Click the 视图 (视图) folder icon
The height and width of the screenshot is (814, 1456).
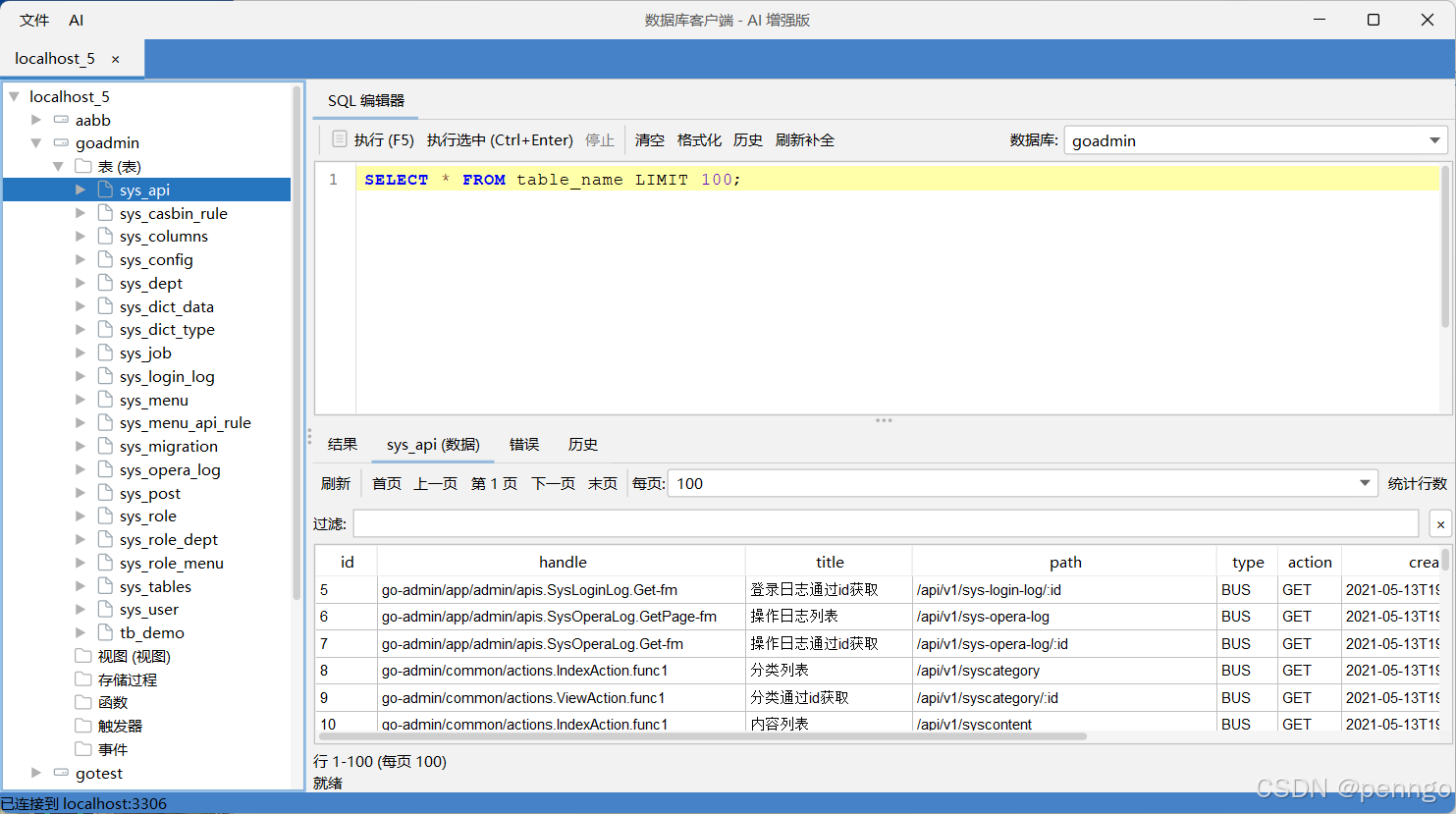tap(83, 656)
